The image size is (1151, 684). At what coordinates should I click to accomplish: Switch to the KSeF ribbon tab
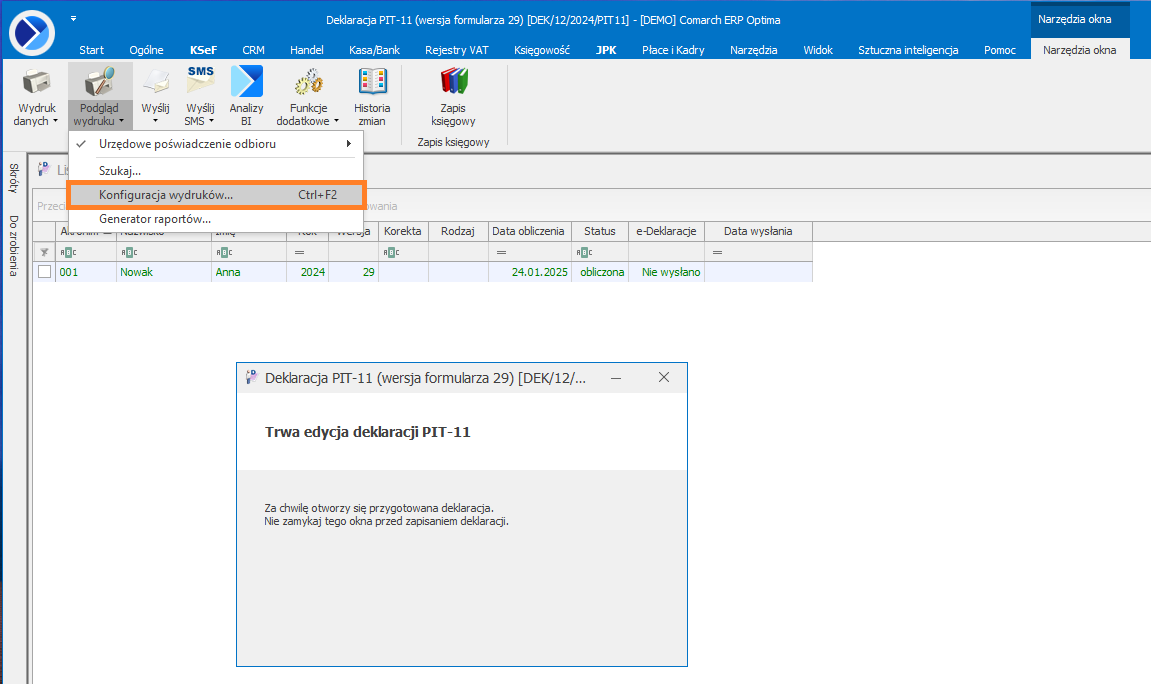pos(203,50)
